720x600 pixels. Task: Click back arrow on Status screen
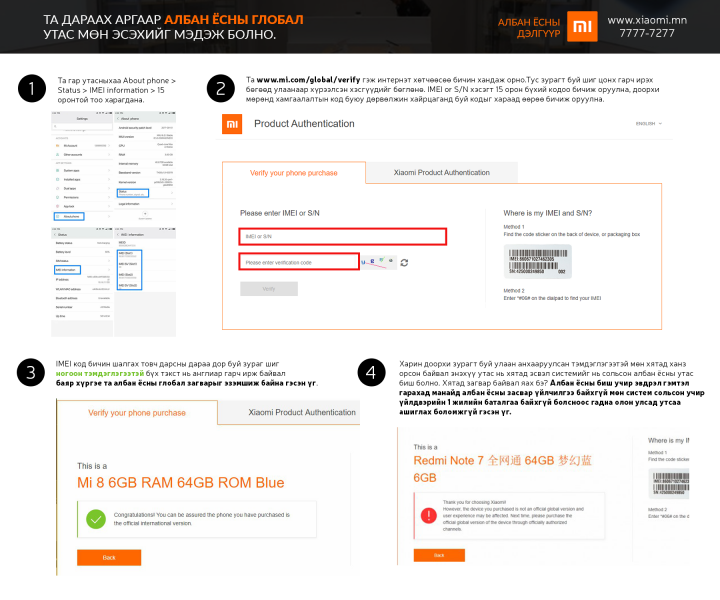click(55, 235)
